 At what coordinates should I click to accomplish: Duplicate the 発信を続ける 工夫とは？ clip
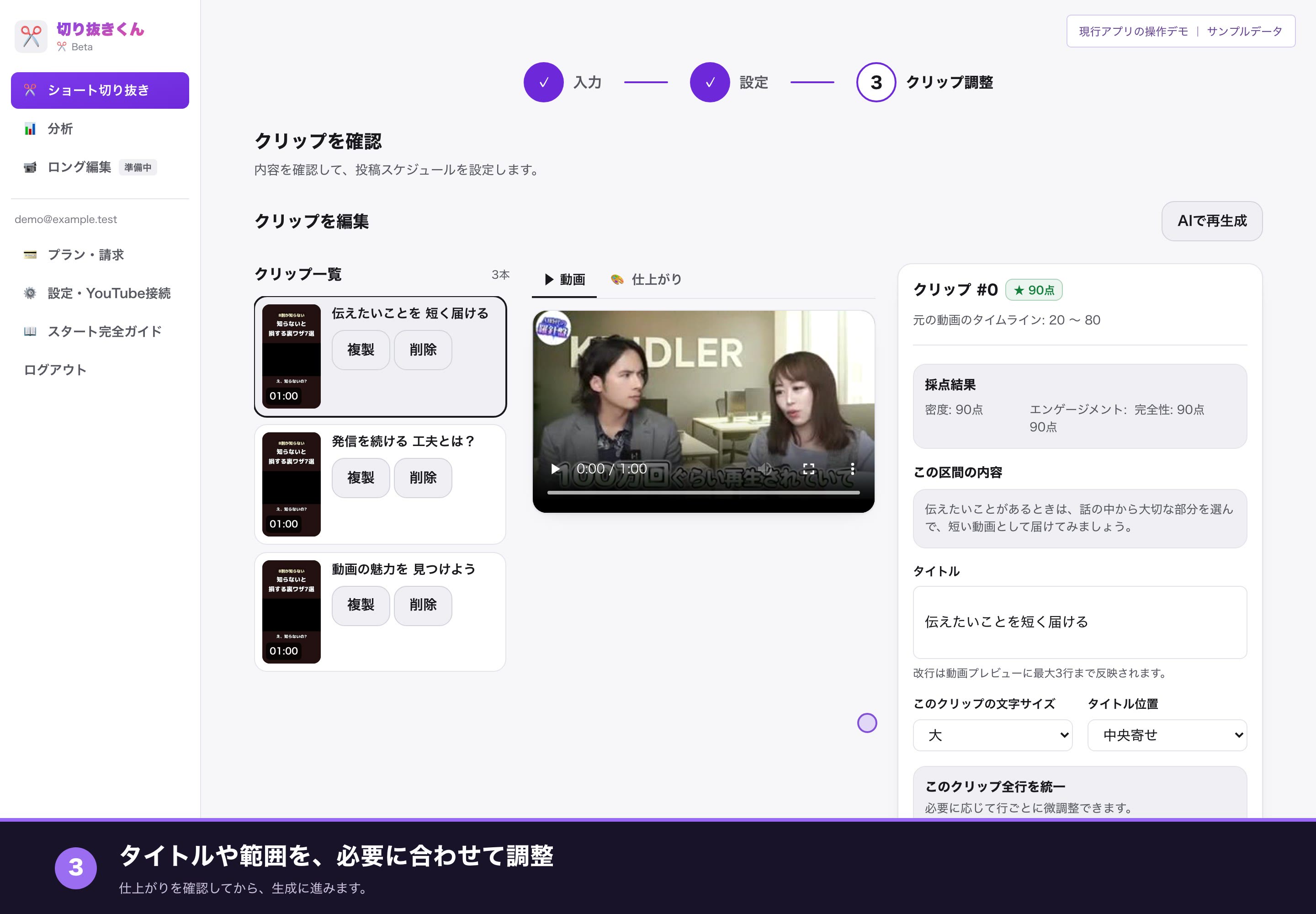coord(361,478)
